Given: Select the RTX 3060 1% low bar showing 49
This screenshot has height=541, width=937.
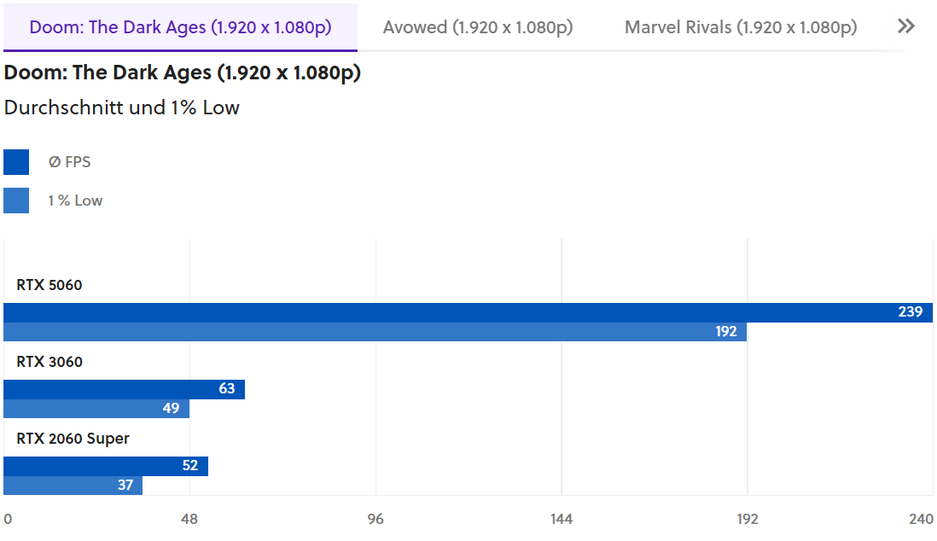Looking at the screenshot, I should [96, 409].
